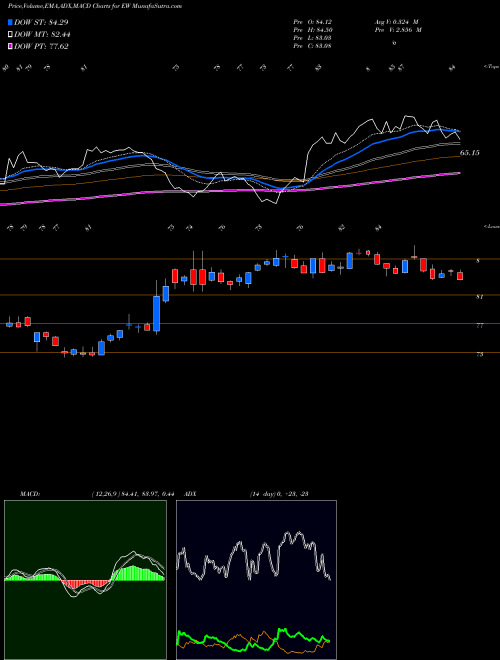Click the 65.15 price label on EMA chart

click(x=470, y=153)
